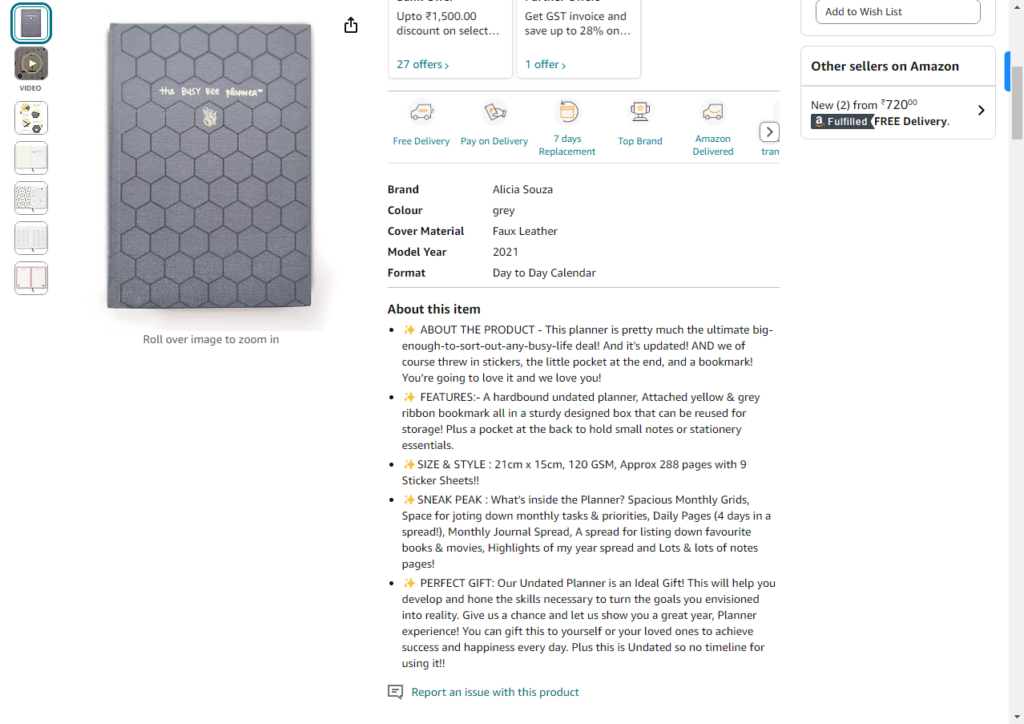Open Report an issue with this product
The height and width of the screenshot is (724, 1024).
pyautogui.click(x=494, y=692)
